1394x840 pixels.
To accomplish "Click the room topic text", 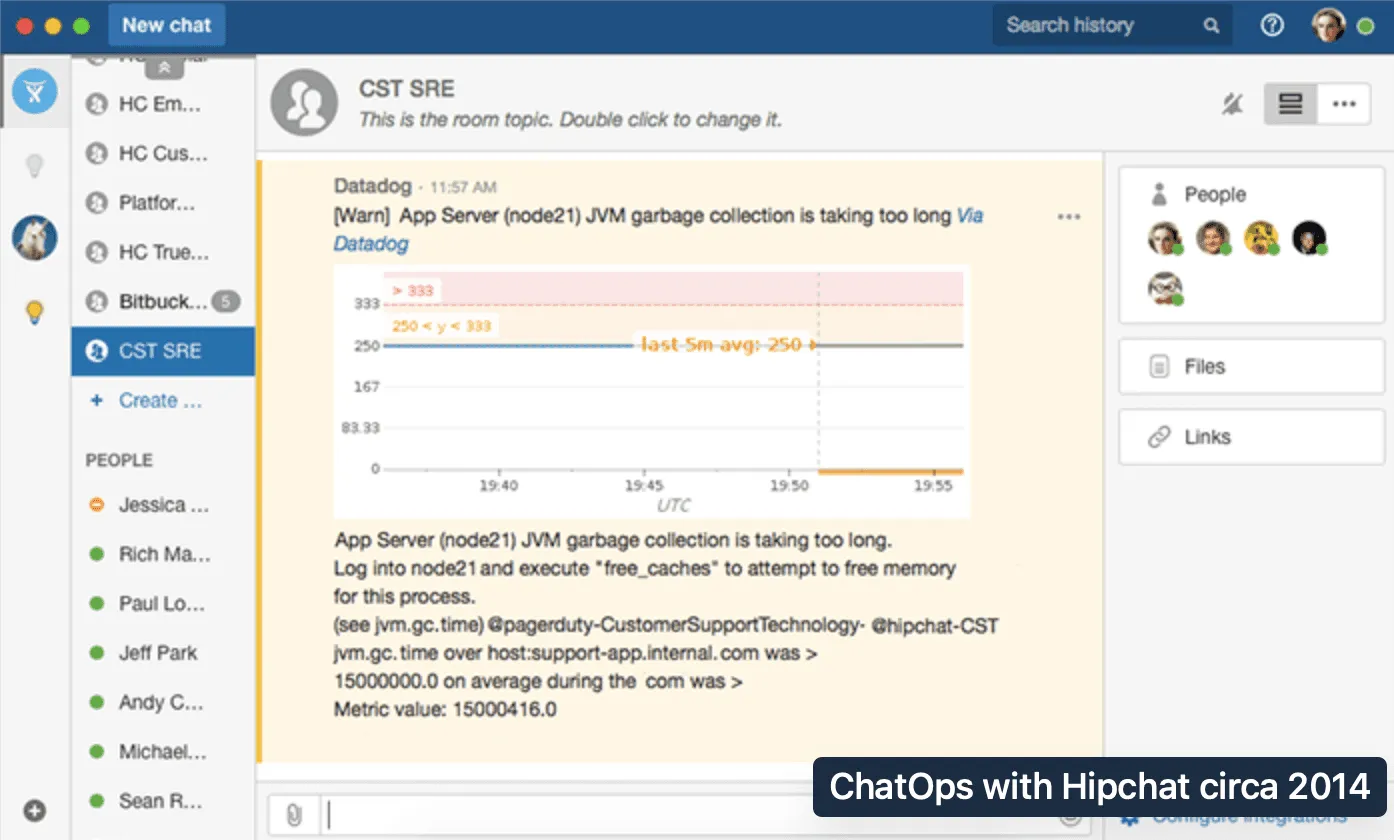I will [570, 120].
